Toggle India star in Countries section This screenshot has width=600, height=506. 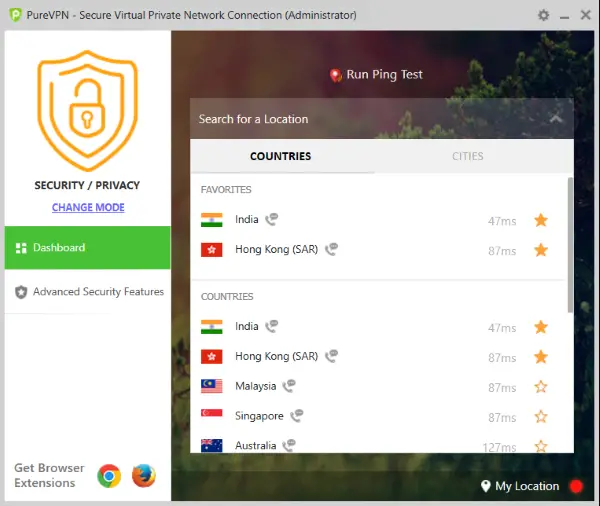point(541,327)
